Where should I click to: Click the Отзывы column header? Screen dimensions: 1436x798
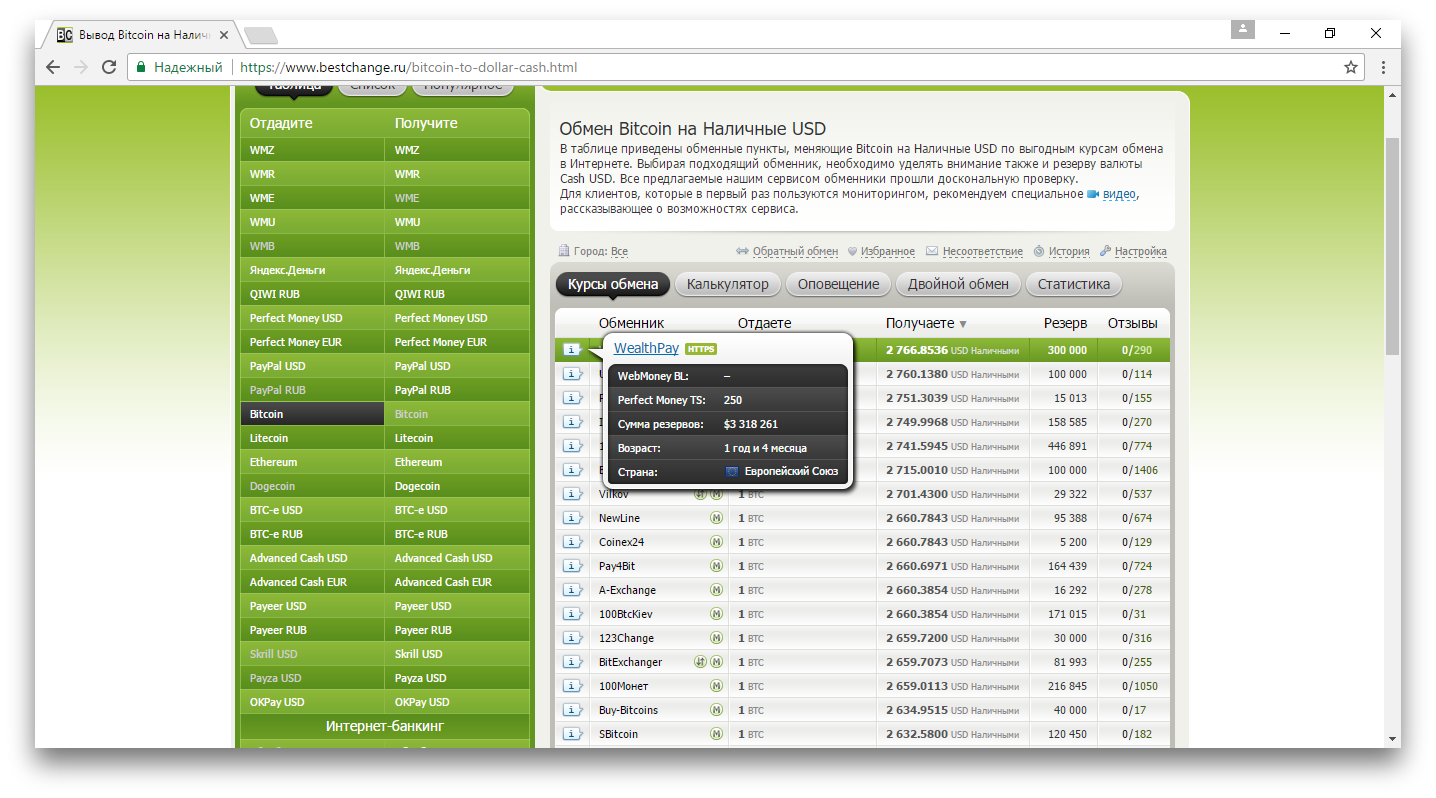1132,324
